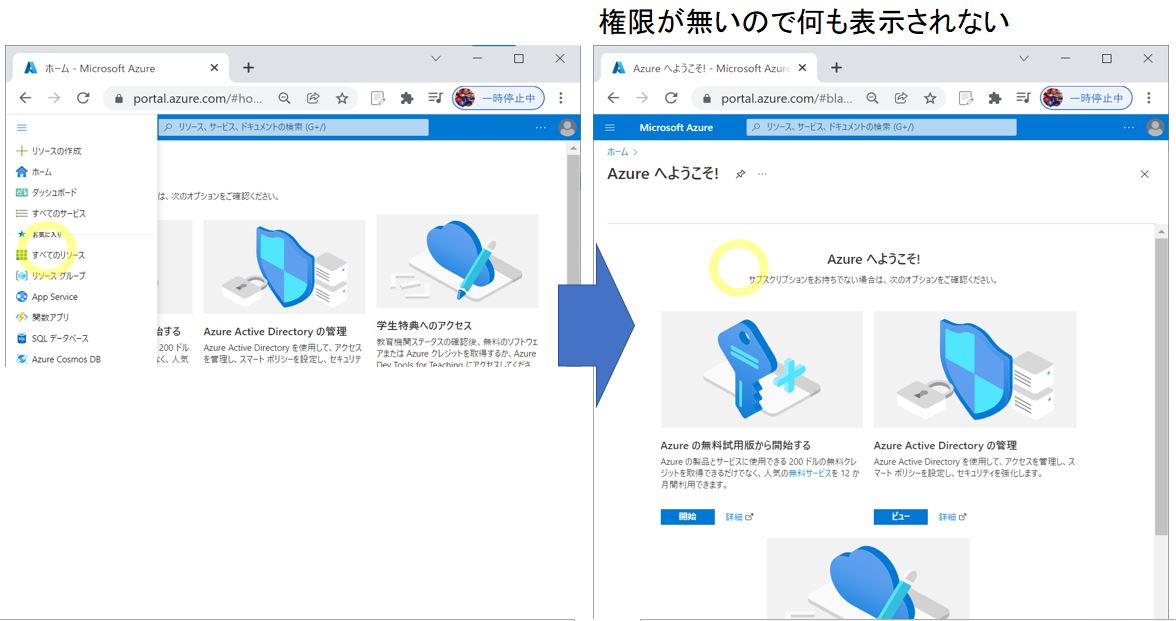The image size is (1176, 621).
Task: Click Azure Active Directory shield image in left window
Action: [x=284, y=266]
